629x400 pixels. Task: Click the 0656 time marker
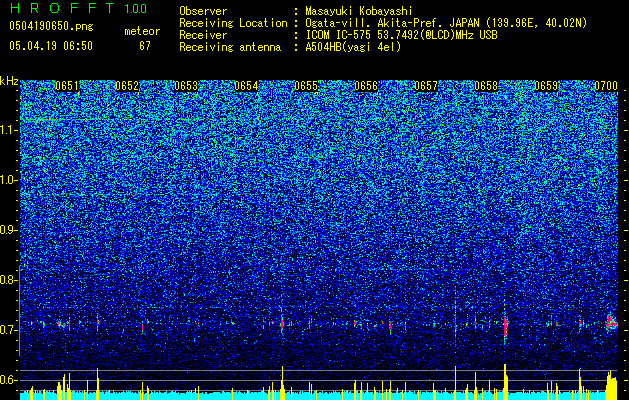pyautogui.click(x=366, y=86)
